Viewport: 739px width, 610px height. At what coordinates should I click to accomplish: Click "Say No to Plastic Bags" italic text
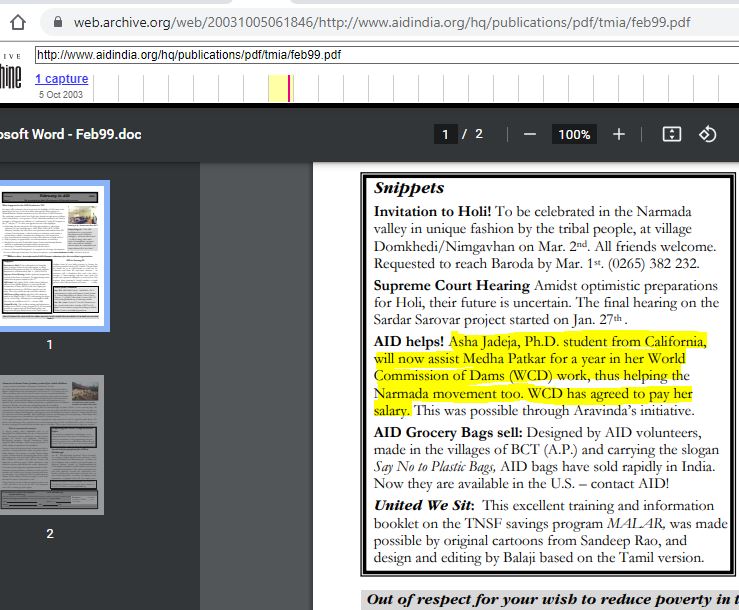434,467
